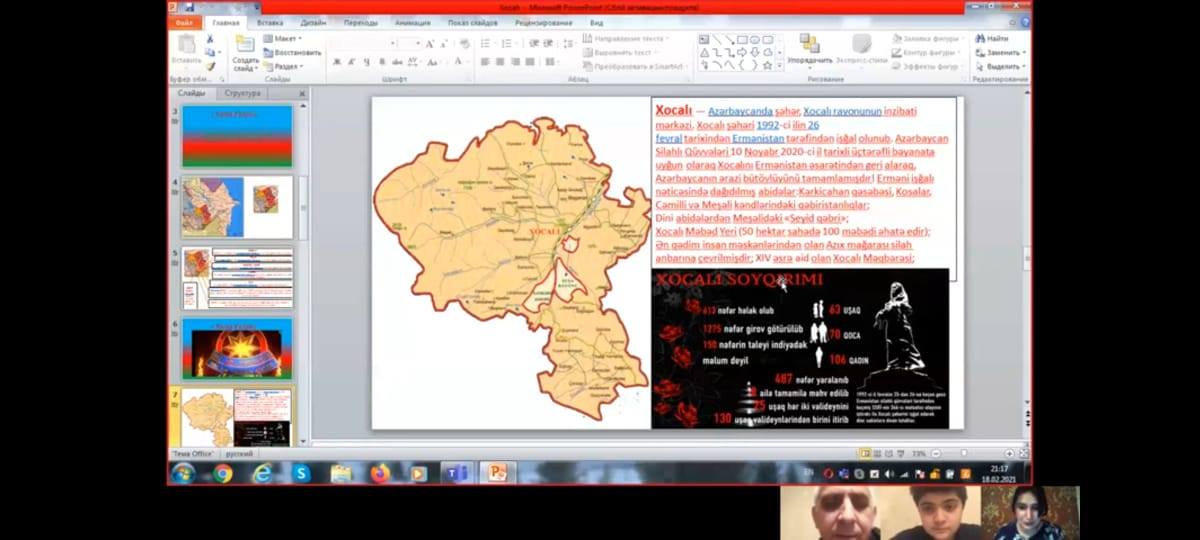Select the star shape in shapes gallery

click(767, 66)
